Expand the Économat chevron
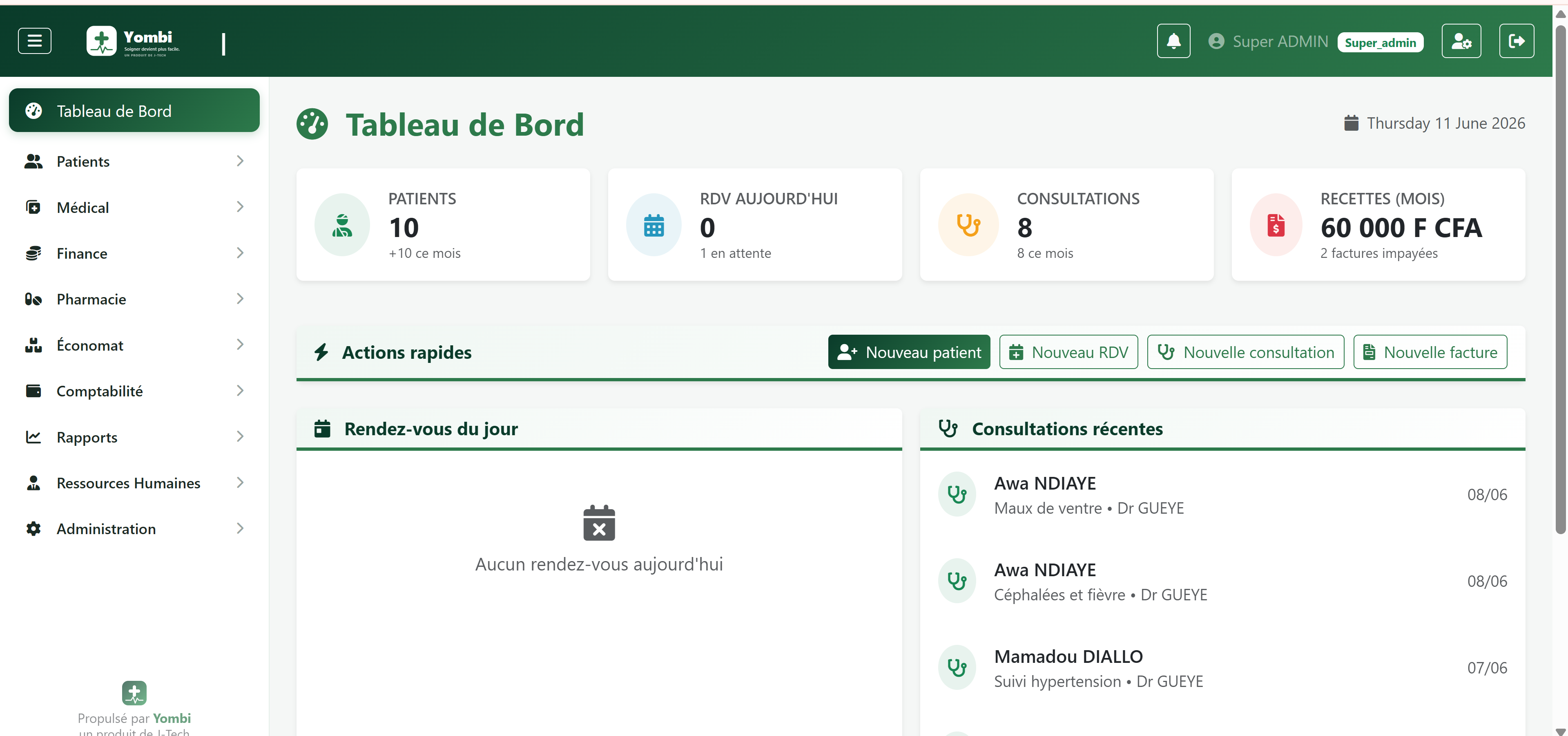Image resolution: width=1568 pixels, height=736 pixels. tap(240, 345)
